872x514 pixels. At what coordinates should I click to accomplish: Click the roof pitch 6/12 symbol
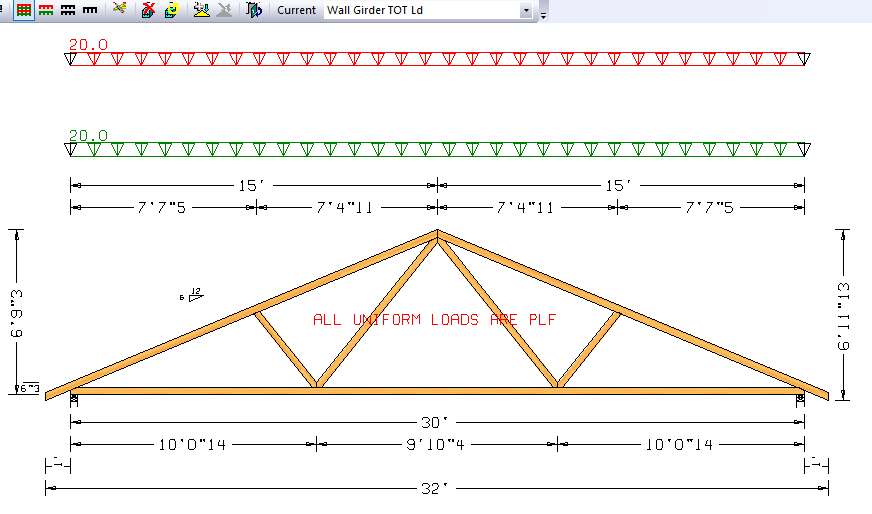coord(191,295)
